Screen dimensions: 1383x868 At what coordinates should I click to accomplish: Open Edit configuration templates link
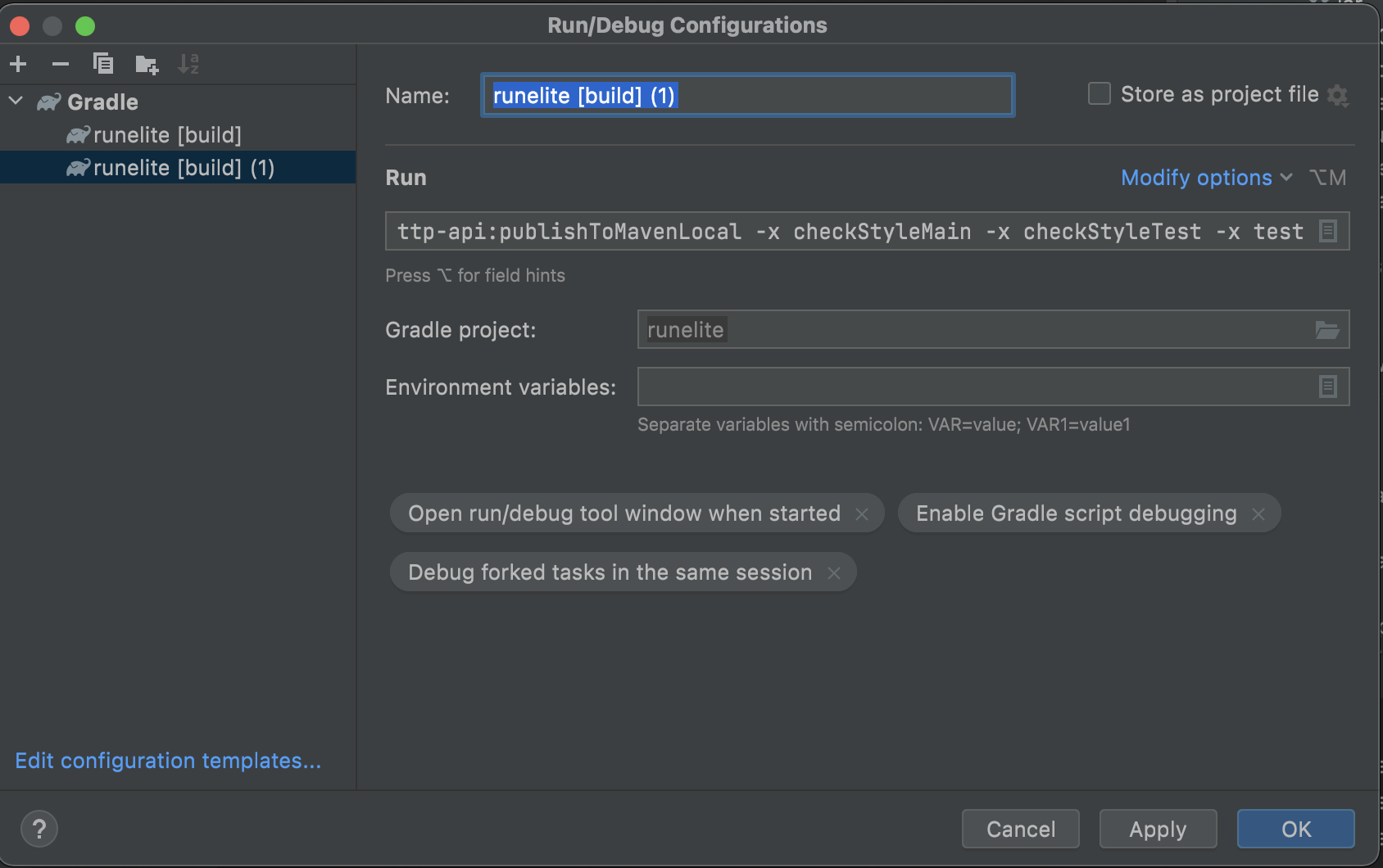tap(168, 761)
